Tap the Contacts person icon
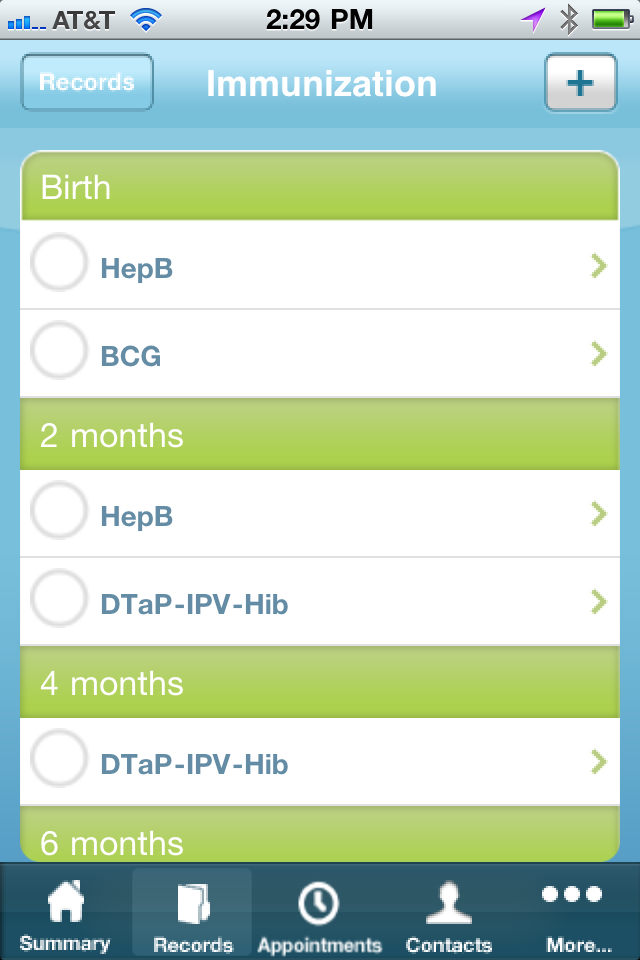 [x=448, y=903]
